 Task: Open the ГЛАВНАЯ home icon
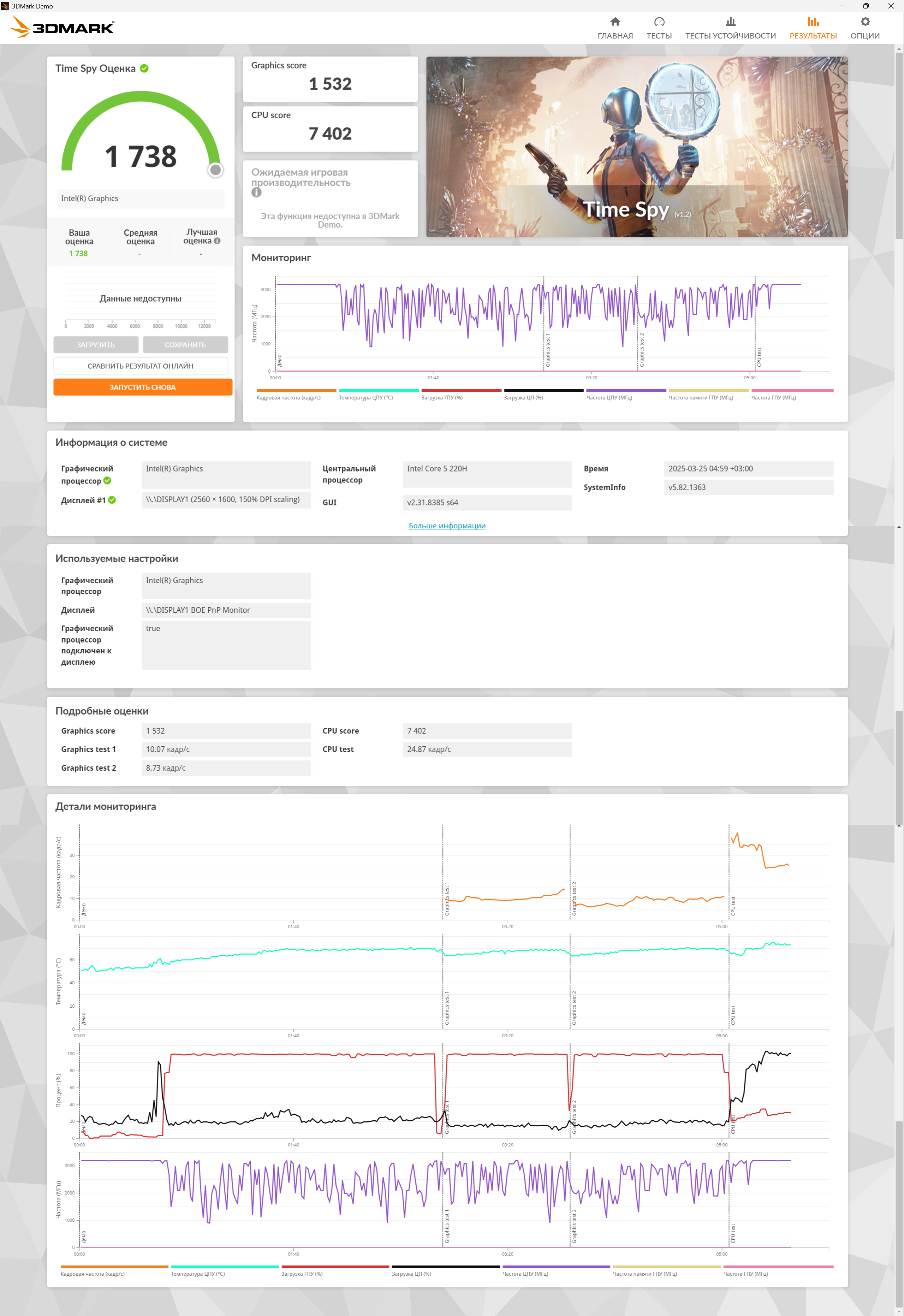click(614, 22)
